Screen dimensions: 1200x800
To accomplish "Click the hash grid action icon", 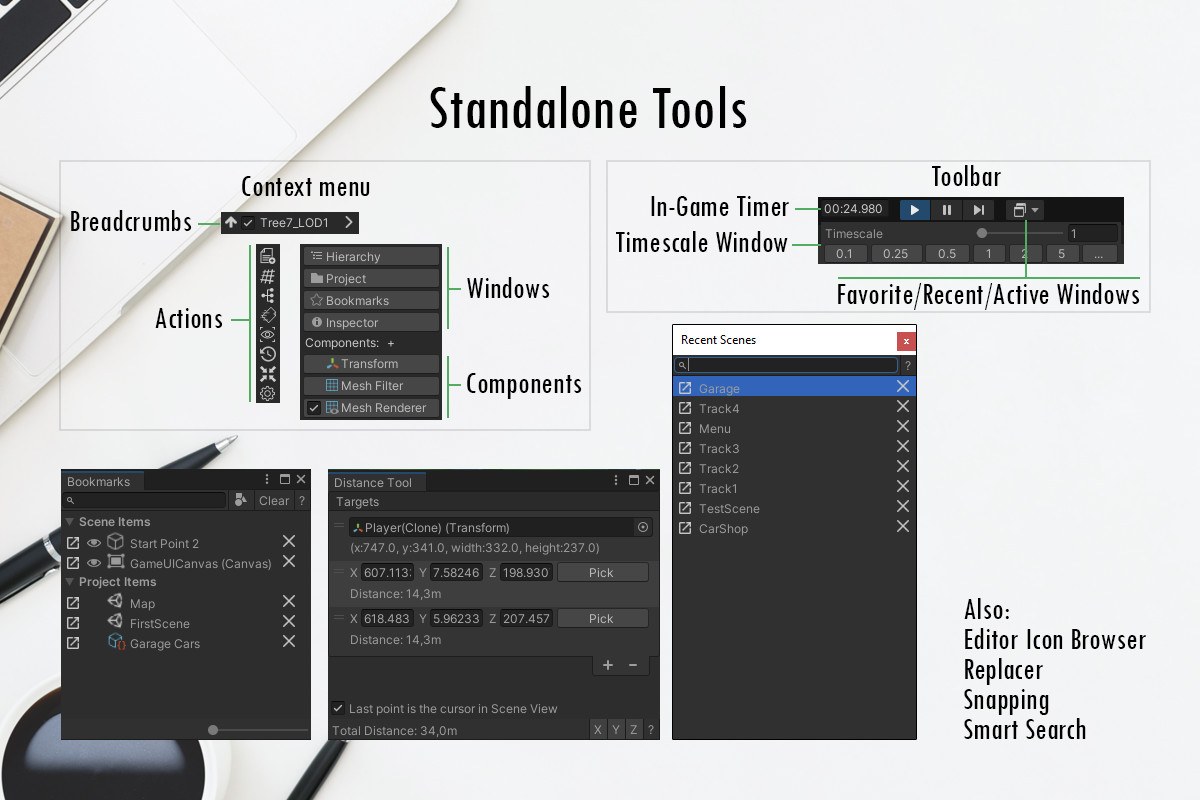I will tap(267, 276).
